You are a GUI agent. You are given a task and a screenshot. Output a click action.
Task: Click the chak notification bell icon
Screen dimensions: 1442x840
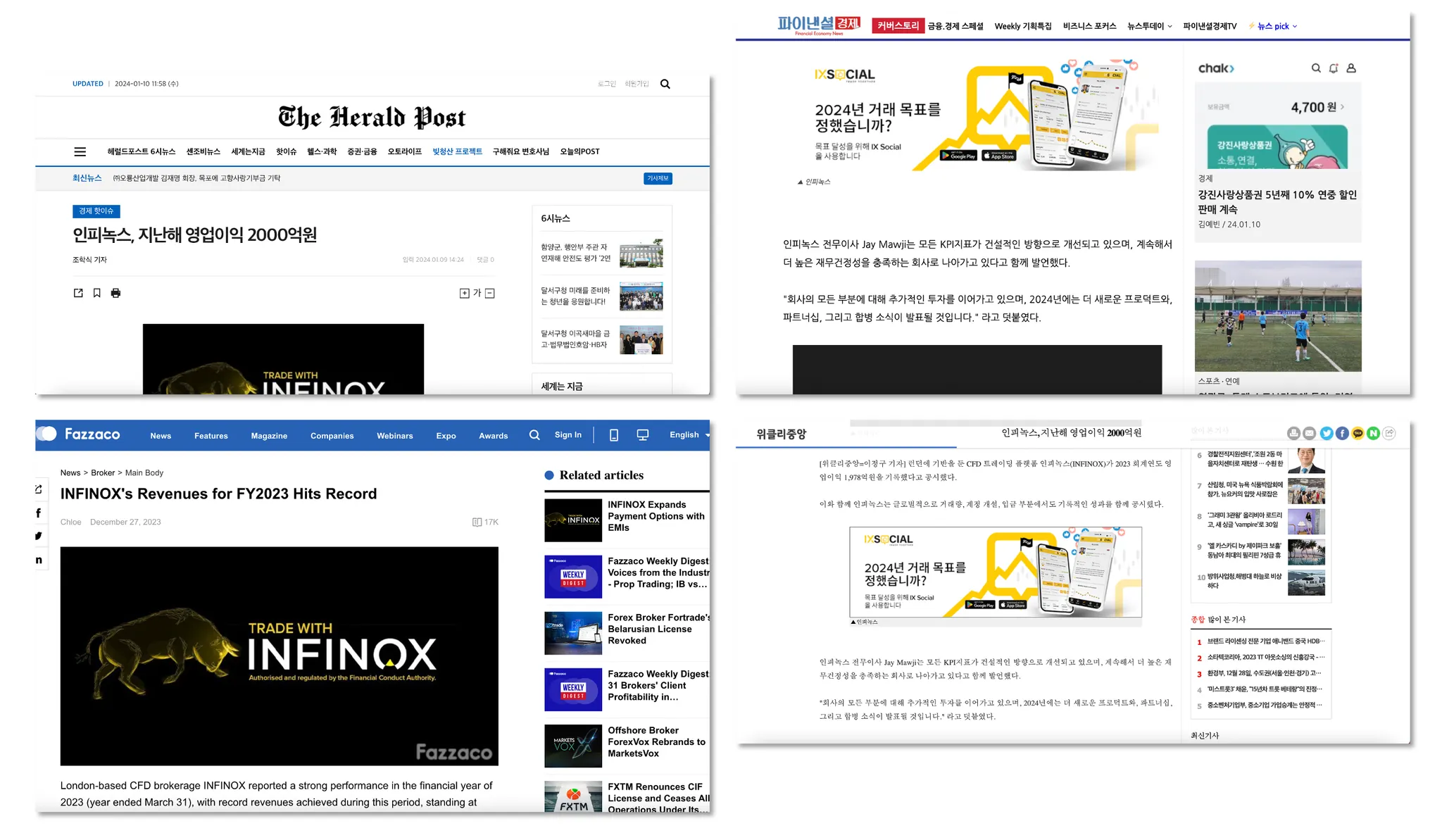pos(1333,68)
